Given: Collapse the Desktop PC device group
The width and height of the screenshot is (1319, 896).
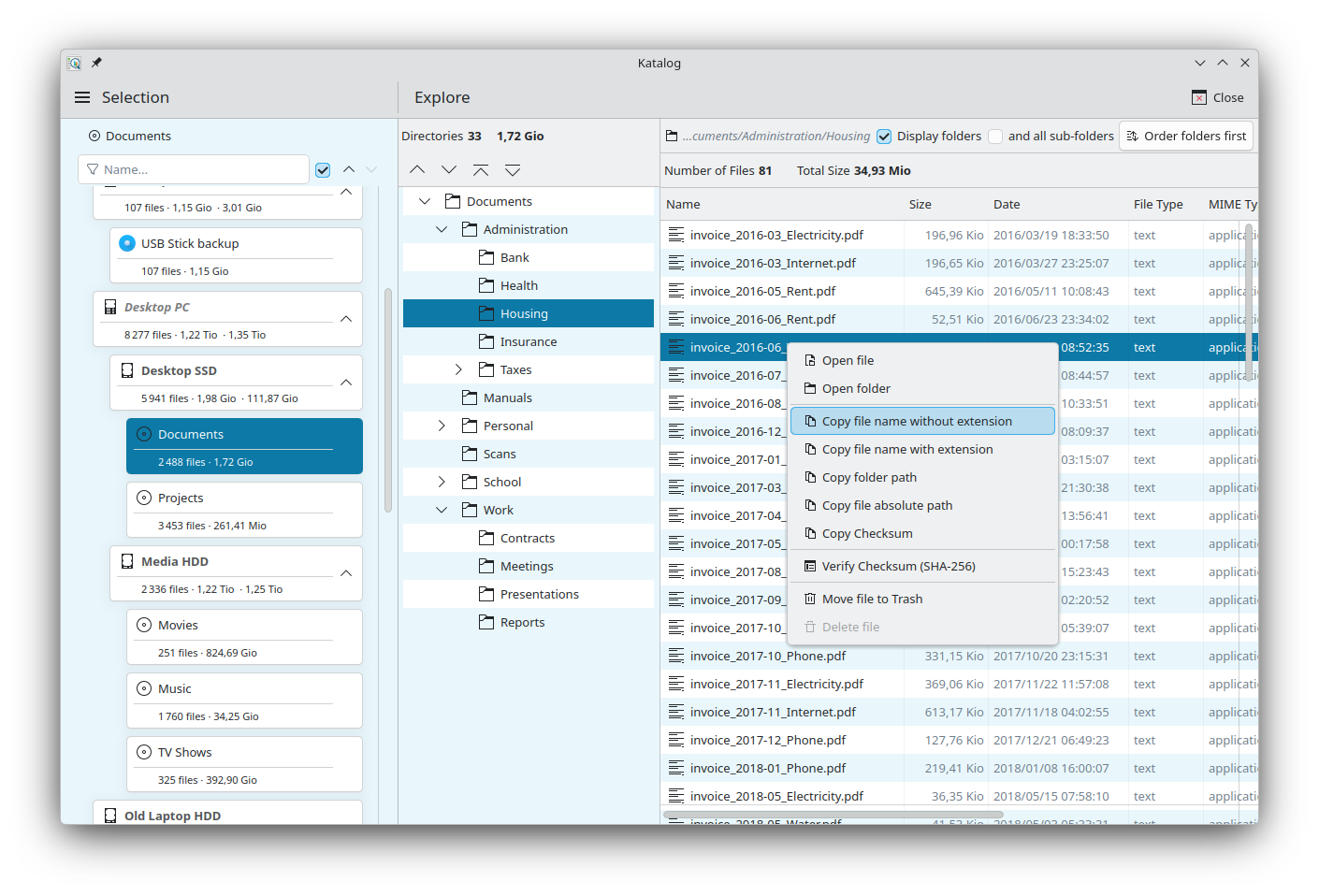Looking at the screenshot, I should 346,319.
